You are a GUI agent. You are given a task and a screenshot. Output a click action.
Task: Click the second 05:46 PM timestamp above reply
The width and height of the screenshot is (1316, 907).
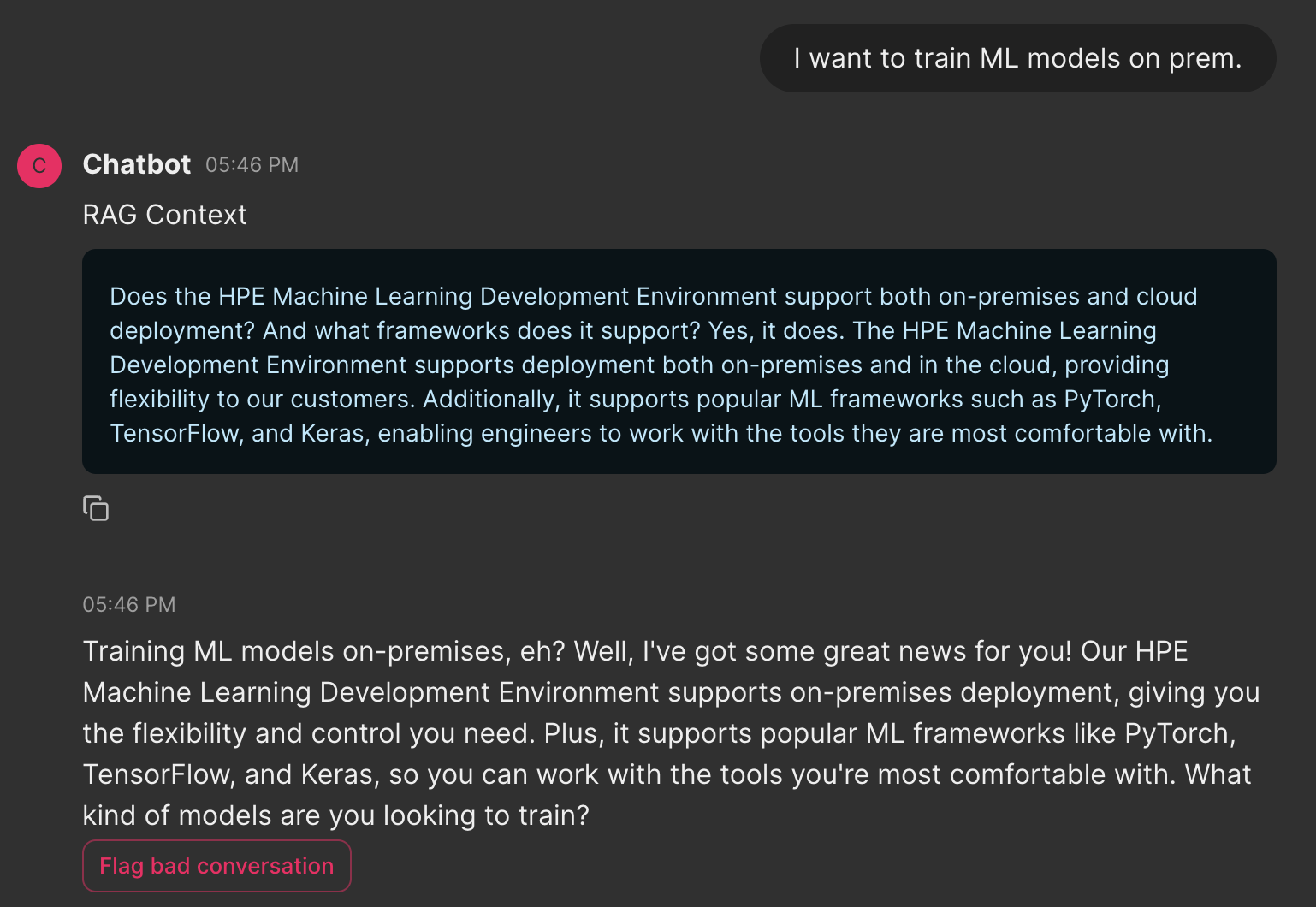point(129,605)
